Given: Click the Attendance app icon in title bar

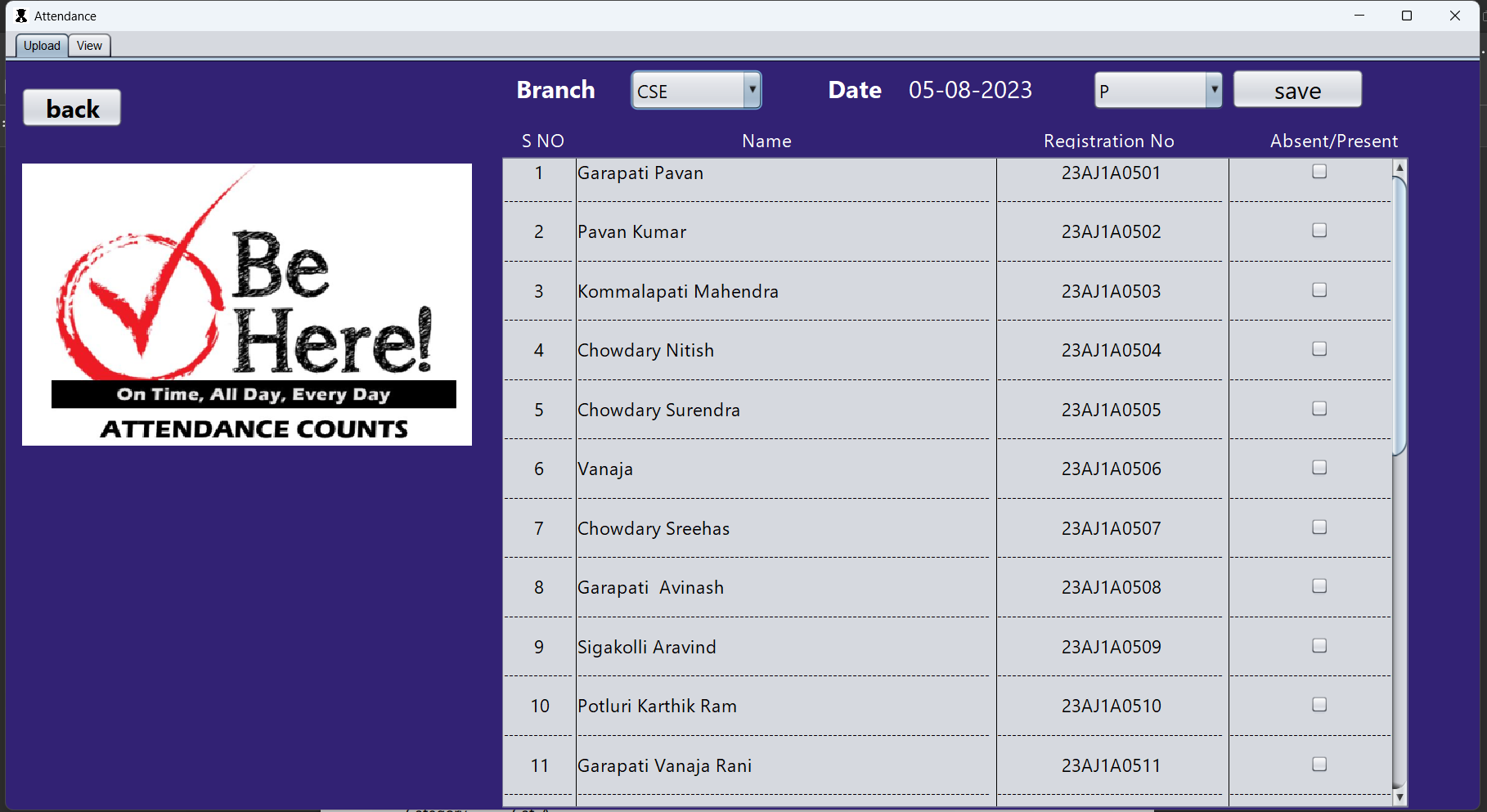Looking at the screenshot, I should 21,16.
